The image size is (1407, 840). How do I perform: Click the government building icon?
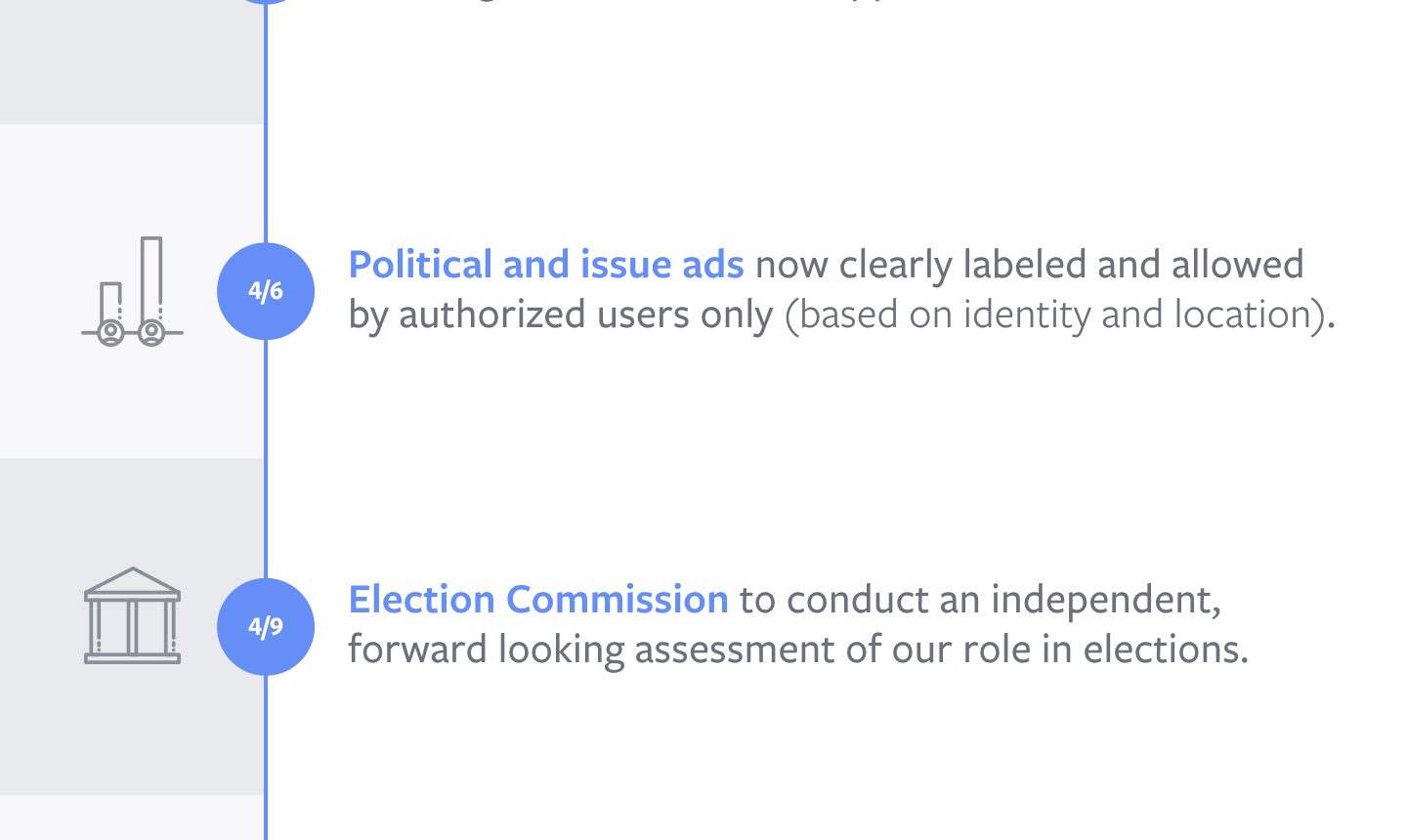132,615
